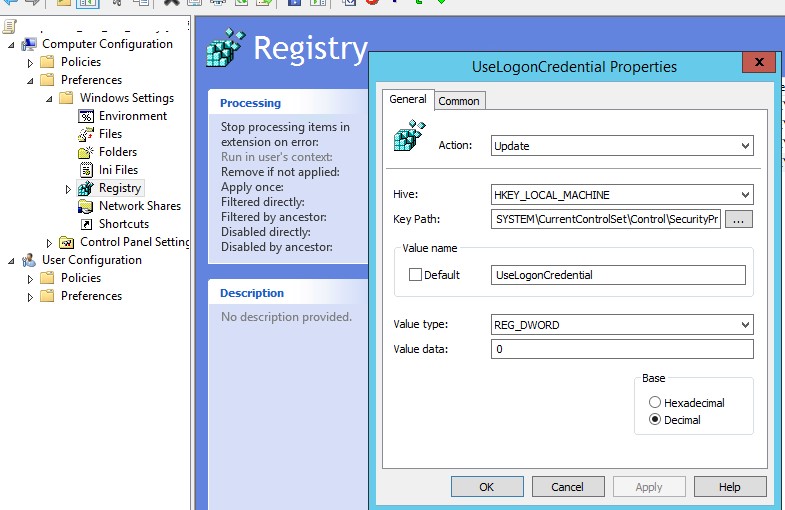Open the Action dropdown showing Update
The image size is (785, 510).
(x=621, y=146)
